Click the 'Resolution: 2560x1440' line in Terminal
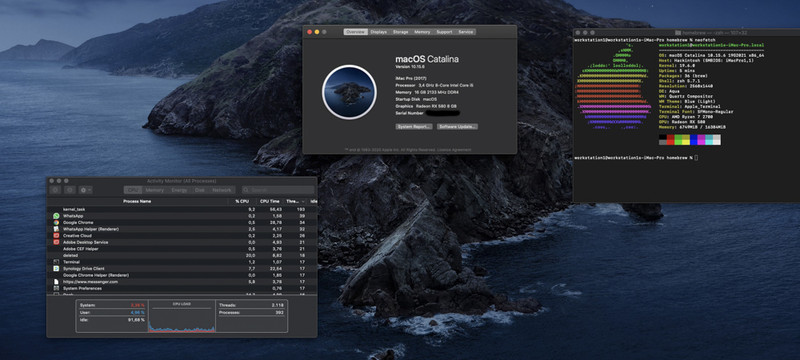Image resolution: width=800 pixels, height=360 pixels. point(685,86)
